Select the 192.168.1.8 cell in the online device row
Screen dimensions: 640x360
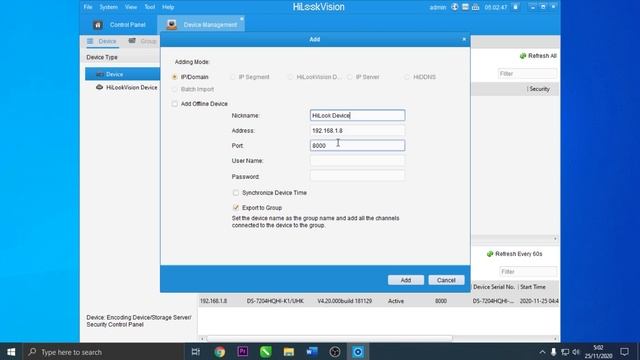213,301
